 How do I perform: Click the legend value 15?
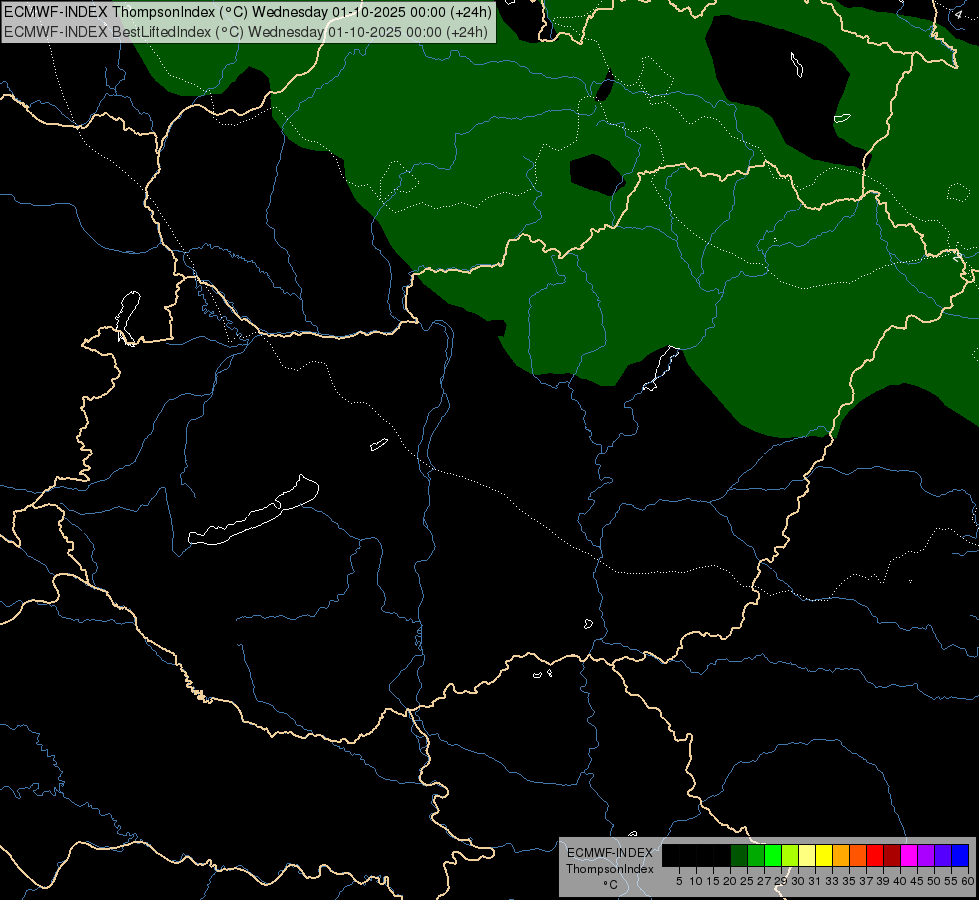tap(713, 881)
